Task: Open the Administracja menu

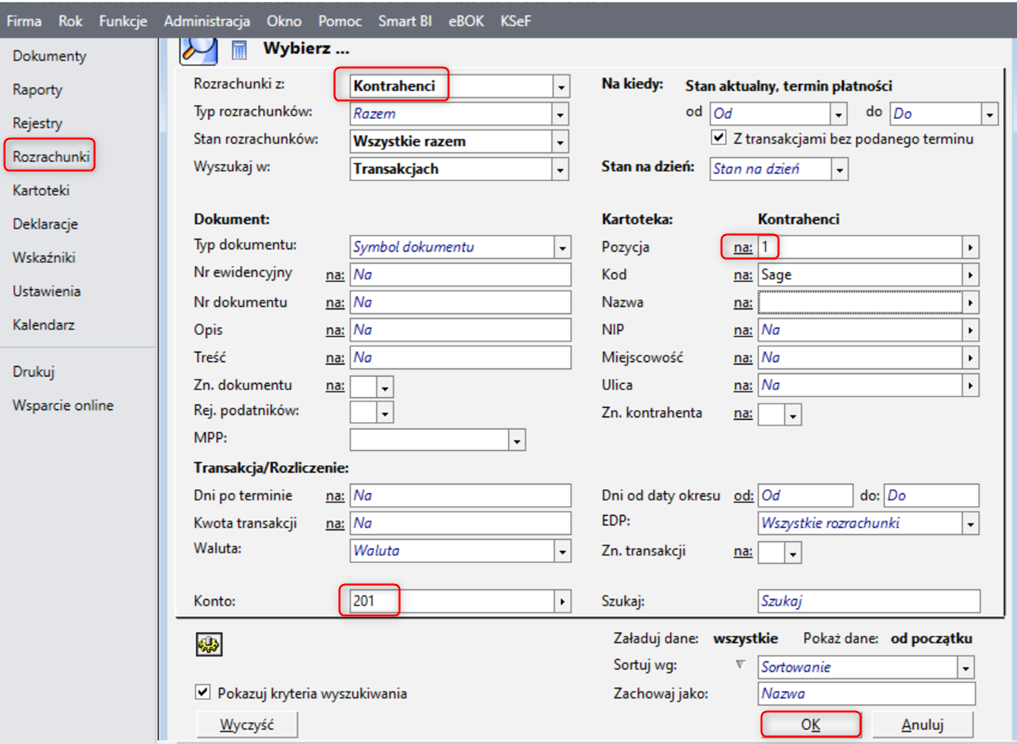Action: coord(207,21)
